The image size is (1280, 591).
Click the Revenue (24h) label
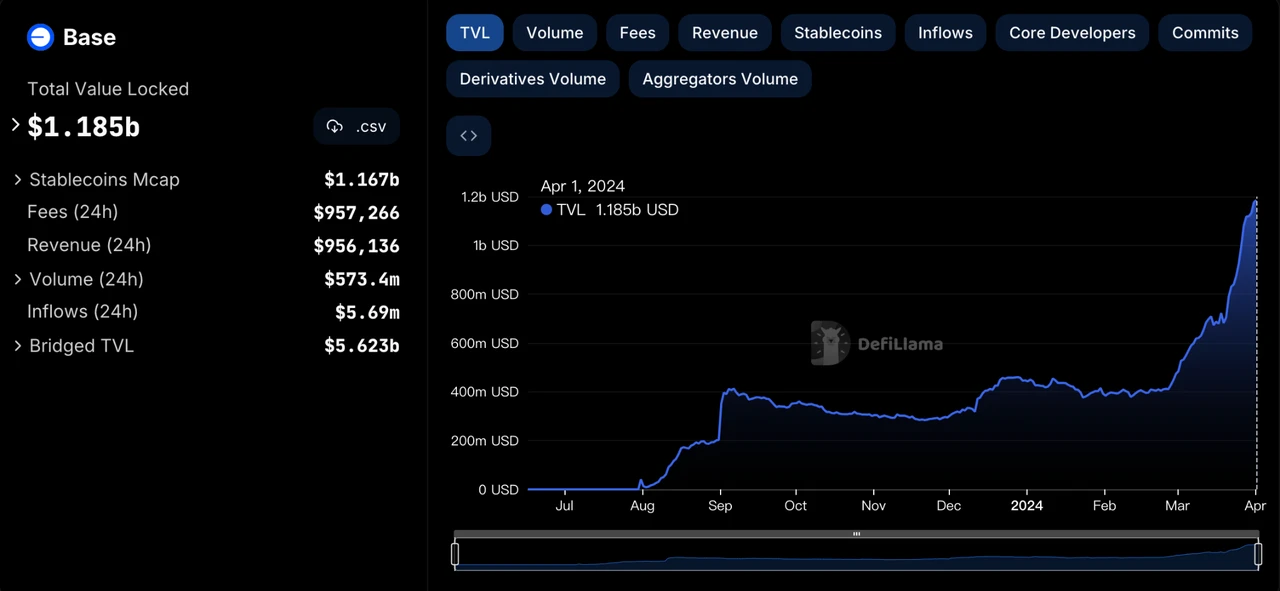(89, 245)
